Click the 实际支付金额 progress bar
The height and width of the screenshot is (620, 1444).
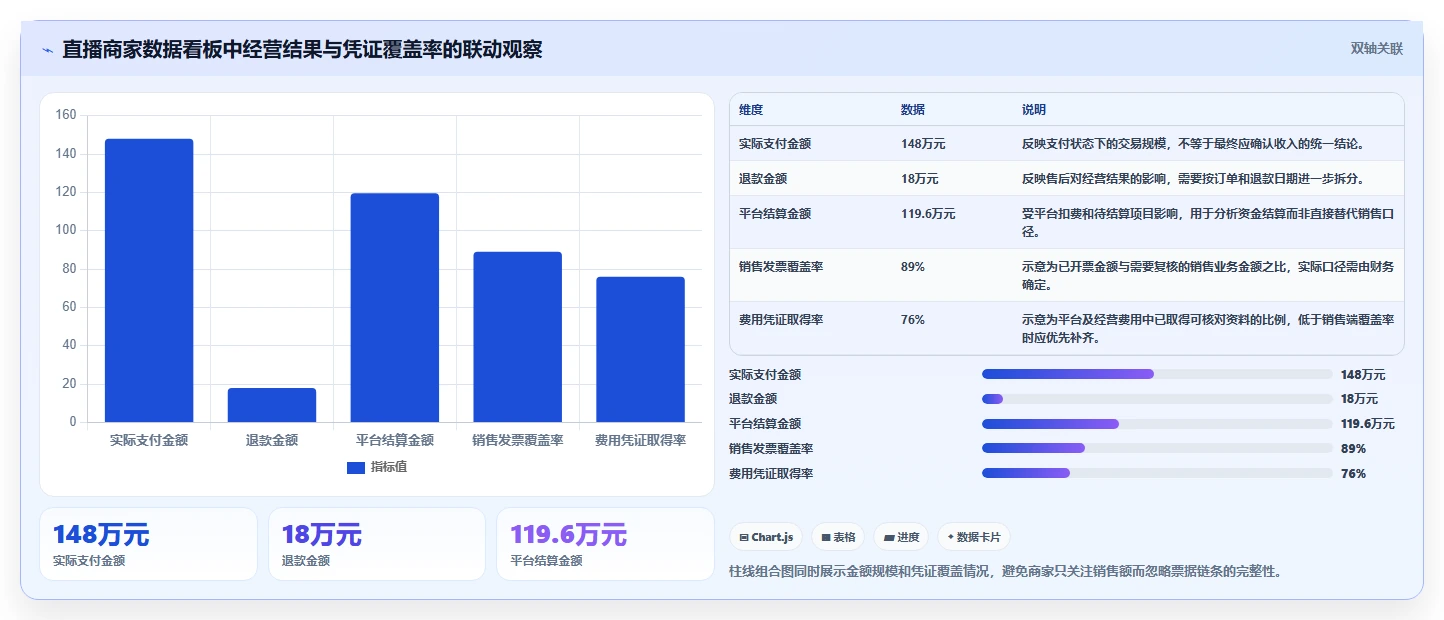tap(1157, 374)
